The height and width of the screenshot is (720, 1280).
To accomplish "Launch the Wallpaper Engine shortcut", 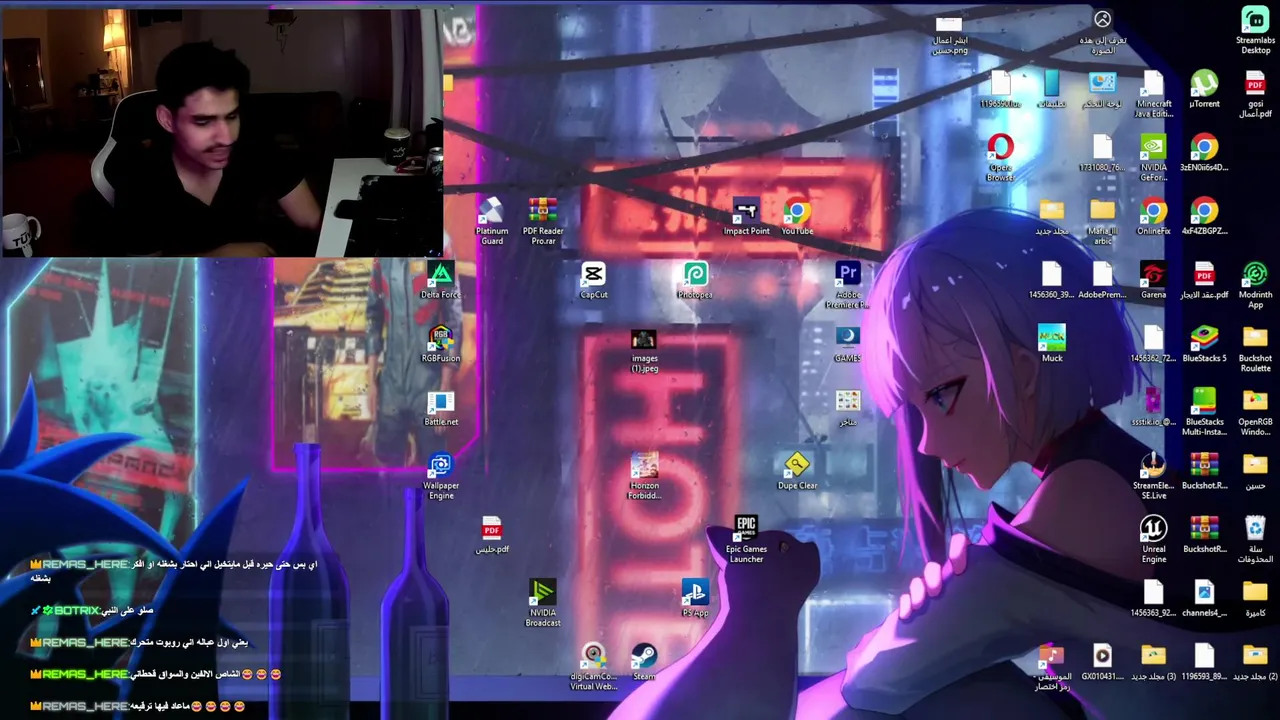I will click(441, 476).
